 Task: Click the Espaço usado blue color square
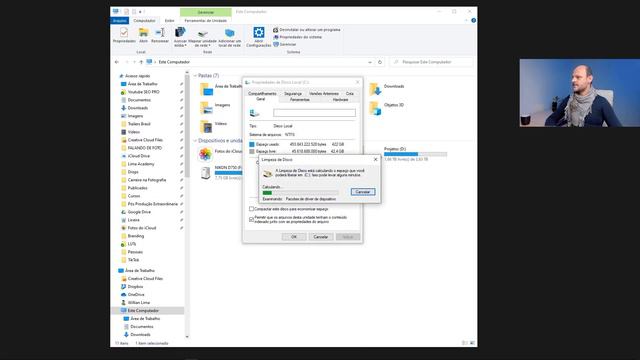tap(252, 144)
